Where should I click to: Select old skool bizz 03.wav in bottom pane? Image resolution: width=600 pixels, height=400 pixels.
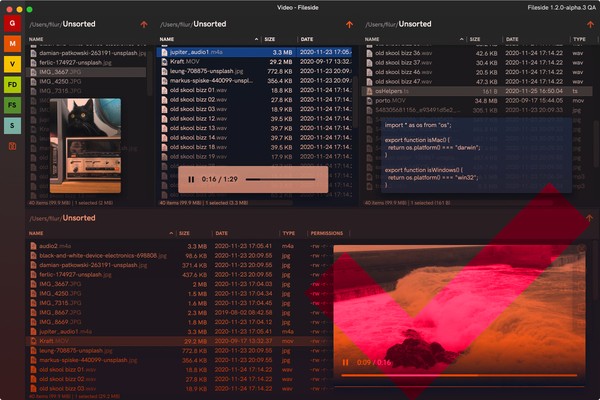tap(180, 389)
